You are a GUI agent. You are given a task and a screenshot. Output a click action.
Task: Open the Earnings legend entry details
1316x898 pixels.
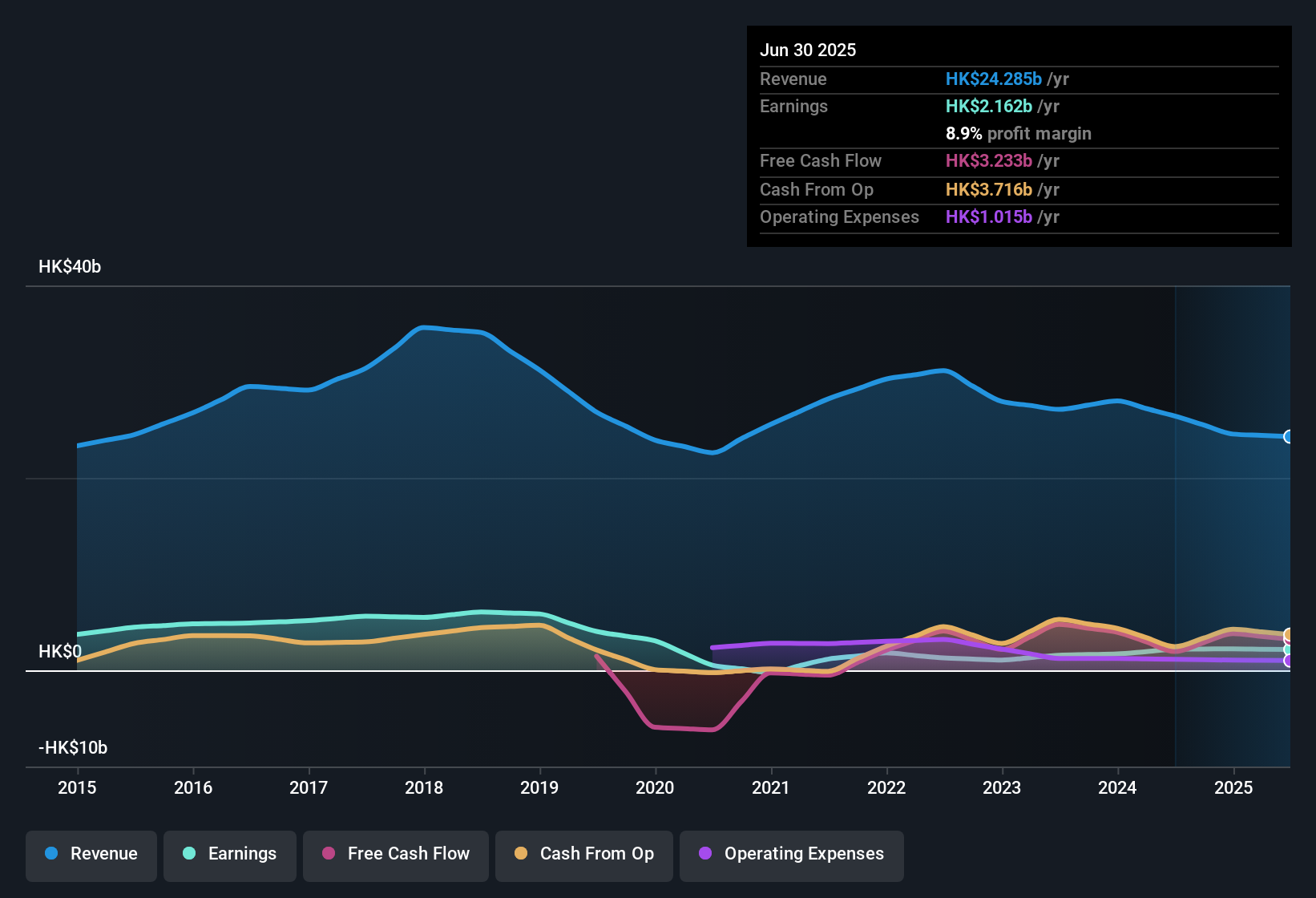pos(230,855)
